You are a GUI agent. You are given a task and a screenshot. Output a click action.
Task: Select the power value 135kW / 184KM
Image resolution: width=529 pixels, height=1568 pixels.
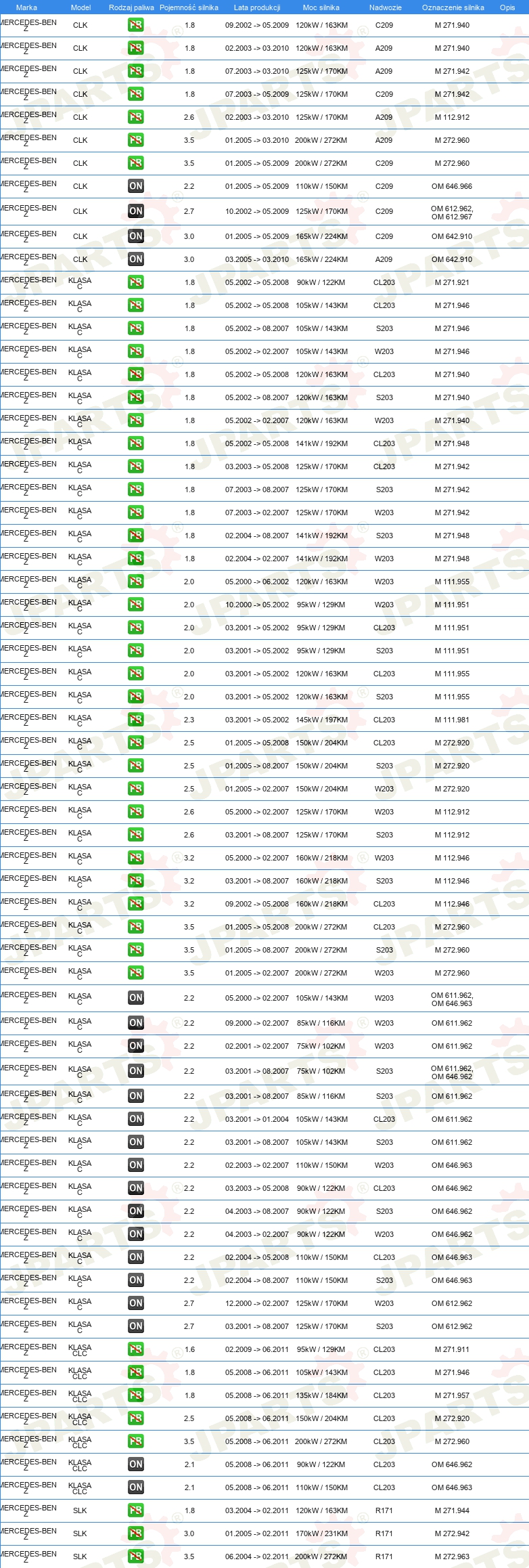point(321,1395)
